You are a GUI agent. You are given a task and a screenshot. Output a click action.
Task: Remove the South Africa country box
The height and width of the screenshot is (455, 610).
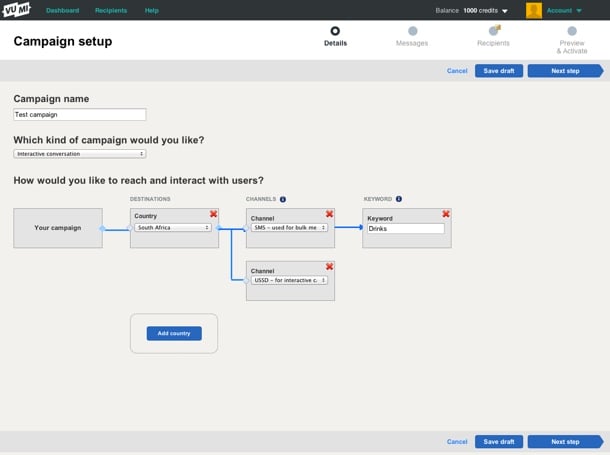click(x=213, y=214)
